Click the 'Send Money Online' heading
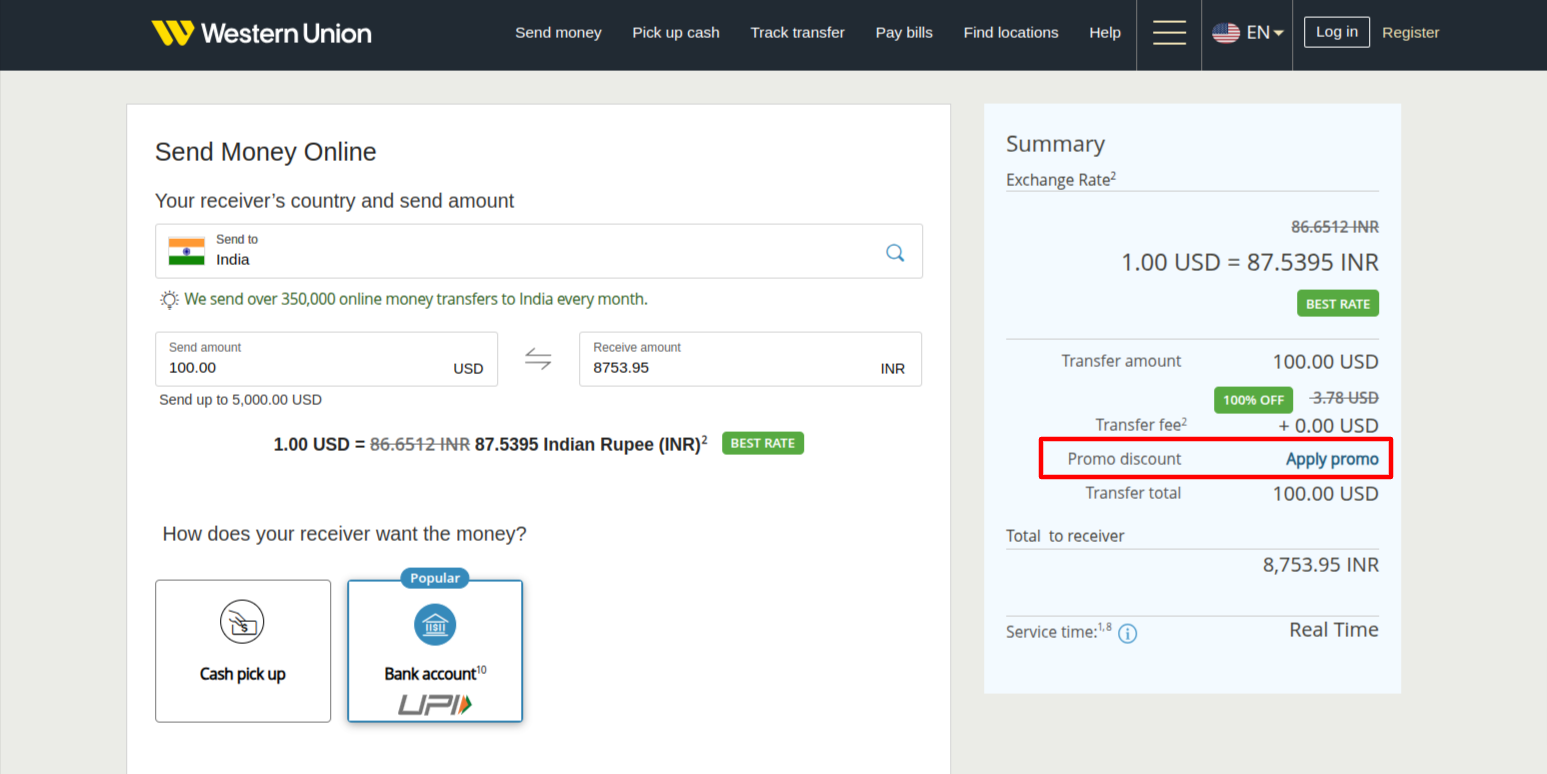This screenshot has height=774, width=1547. pos(266,152)
